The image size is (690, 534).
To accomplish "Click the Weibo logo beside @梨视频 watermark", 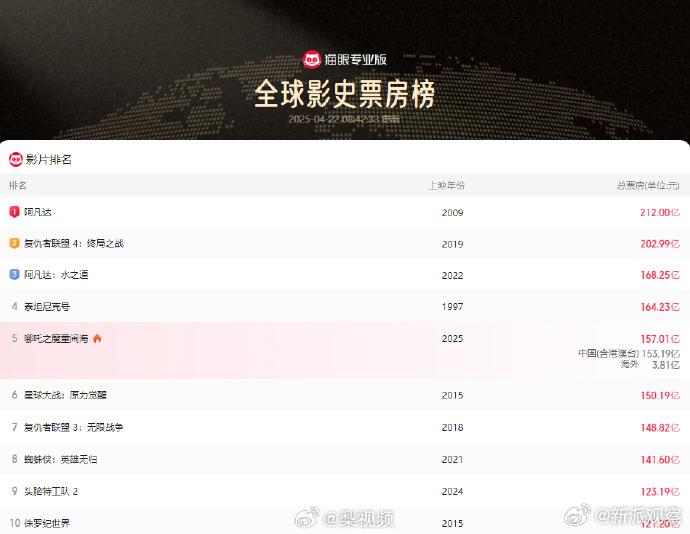I will coord(307,518).
